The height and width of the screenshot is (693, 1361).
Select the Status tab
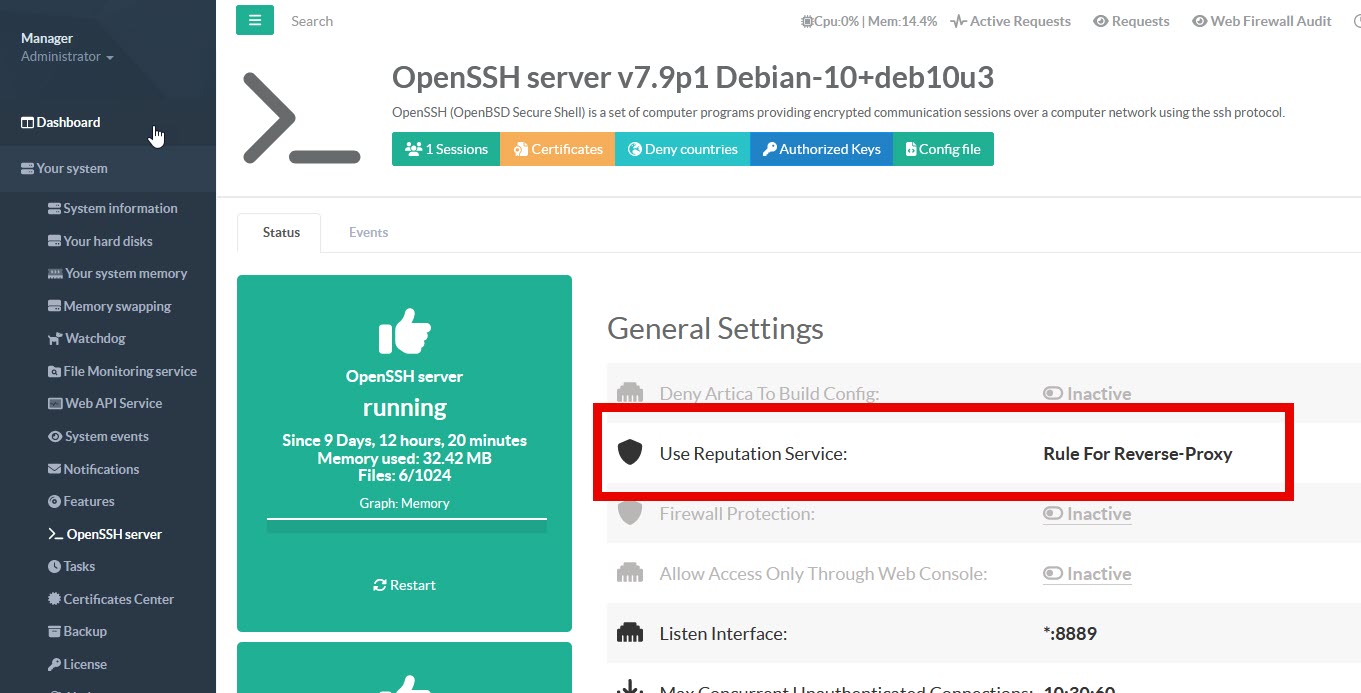pyautogui.click(x=281, y=232)
